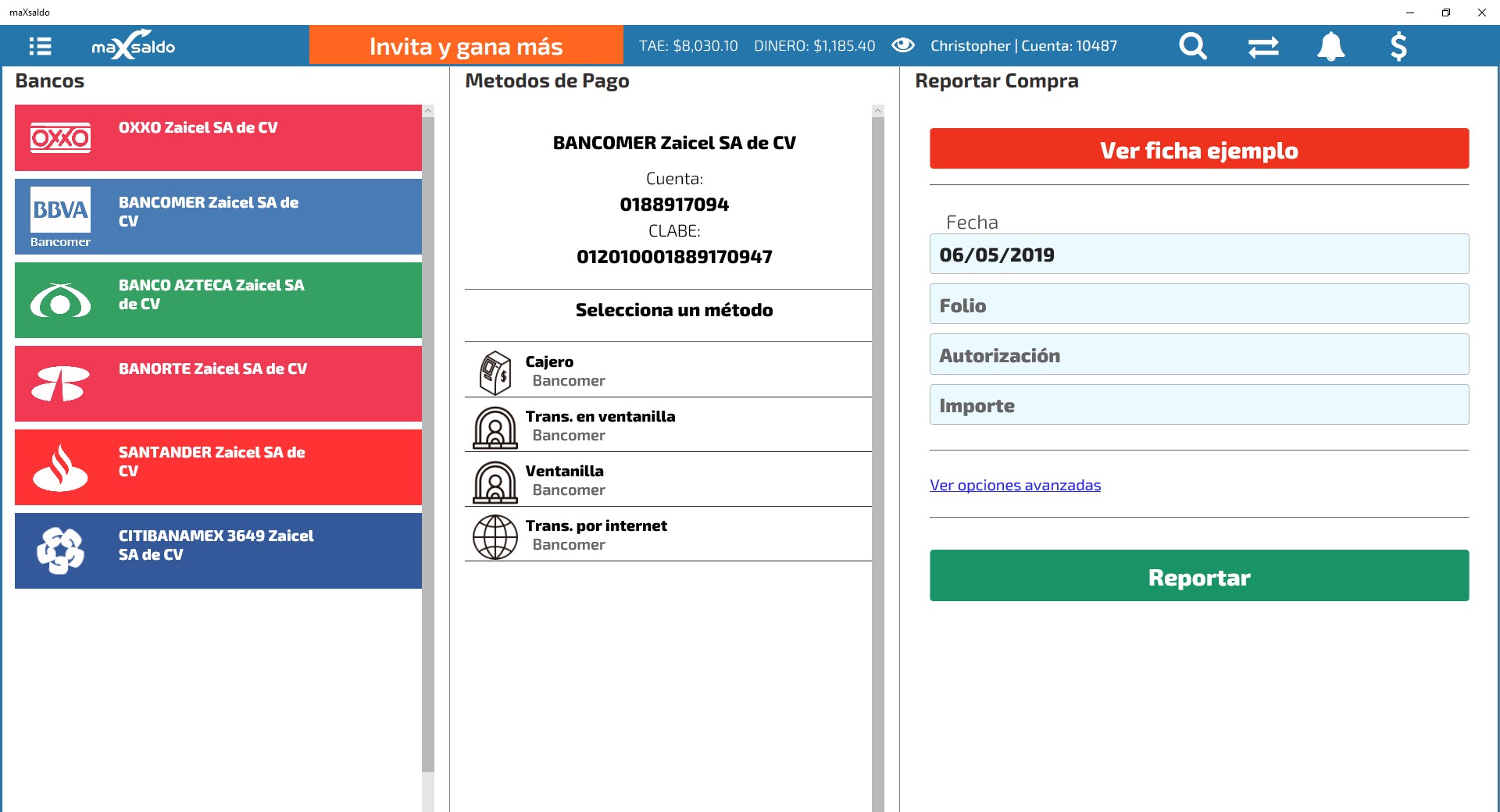Click the TAE: $8,030.10 balance

688,46
